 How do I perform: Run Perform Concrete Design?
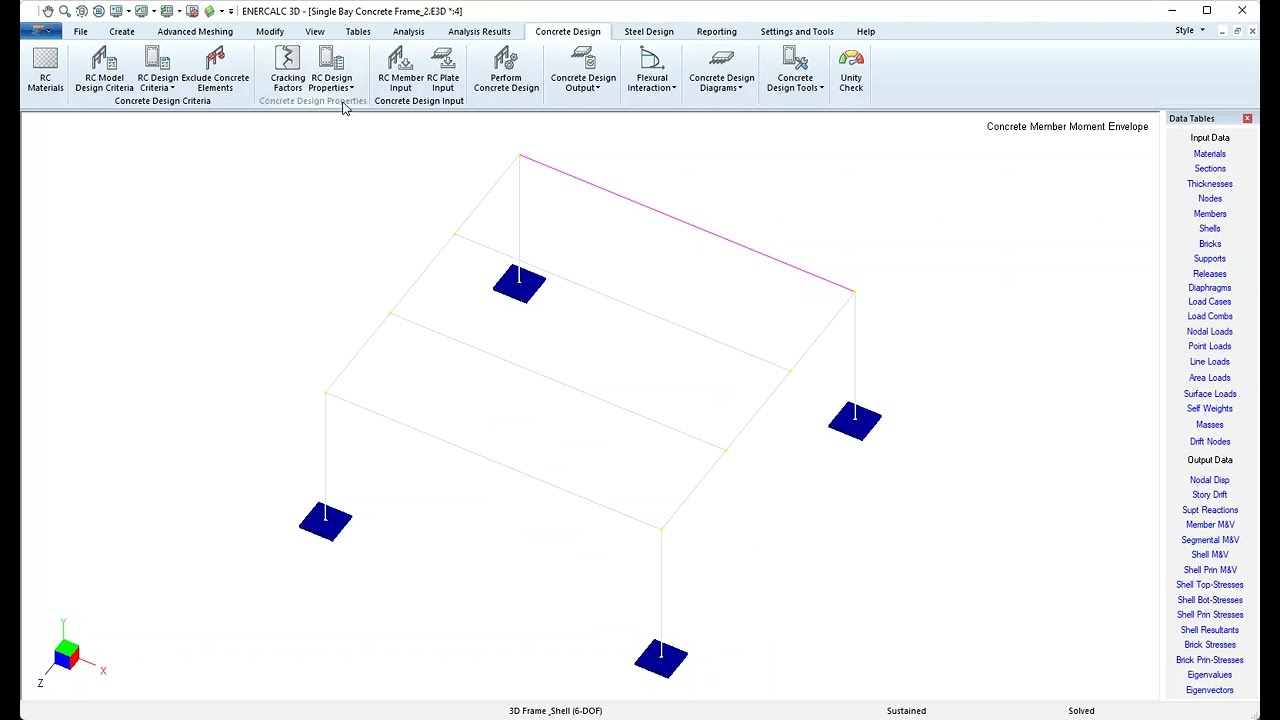pos(506,70)
